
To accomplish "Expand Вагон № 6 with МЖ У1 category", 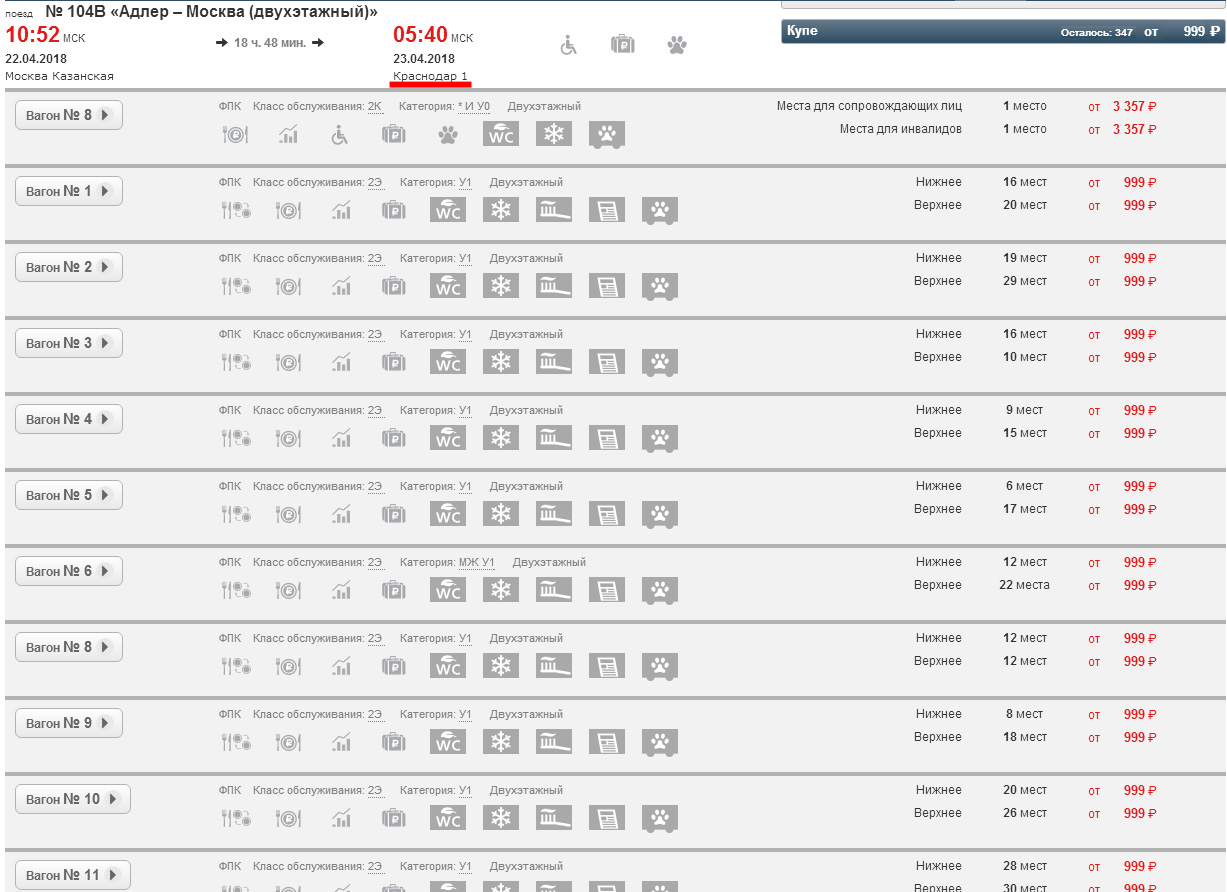I will point(69,571).
